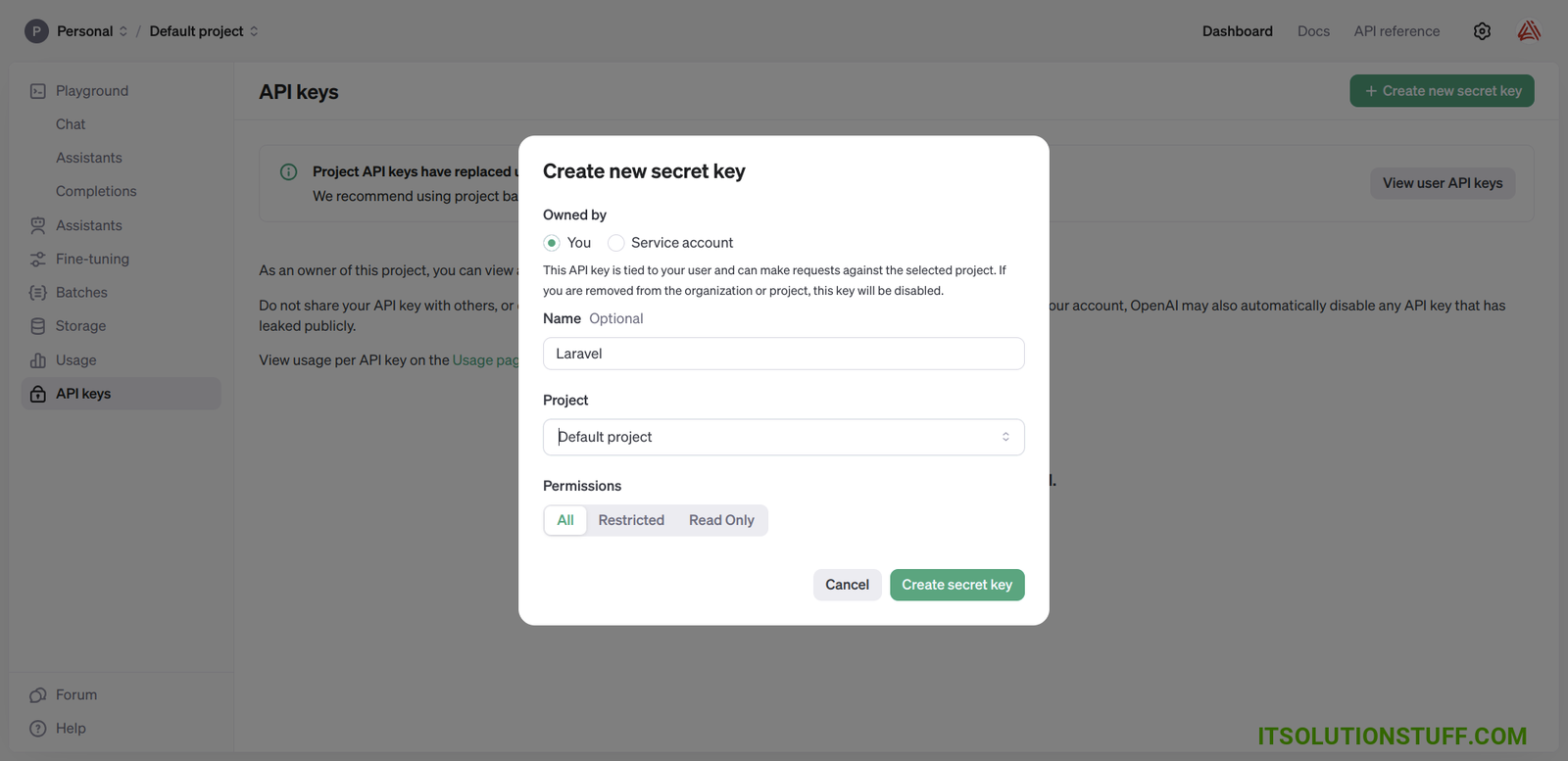Click the Name input field containing Laravel
This screenshot has width=1568, height=761.
[x=783, y=354]
